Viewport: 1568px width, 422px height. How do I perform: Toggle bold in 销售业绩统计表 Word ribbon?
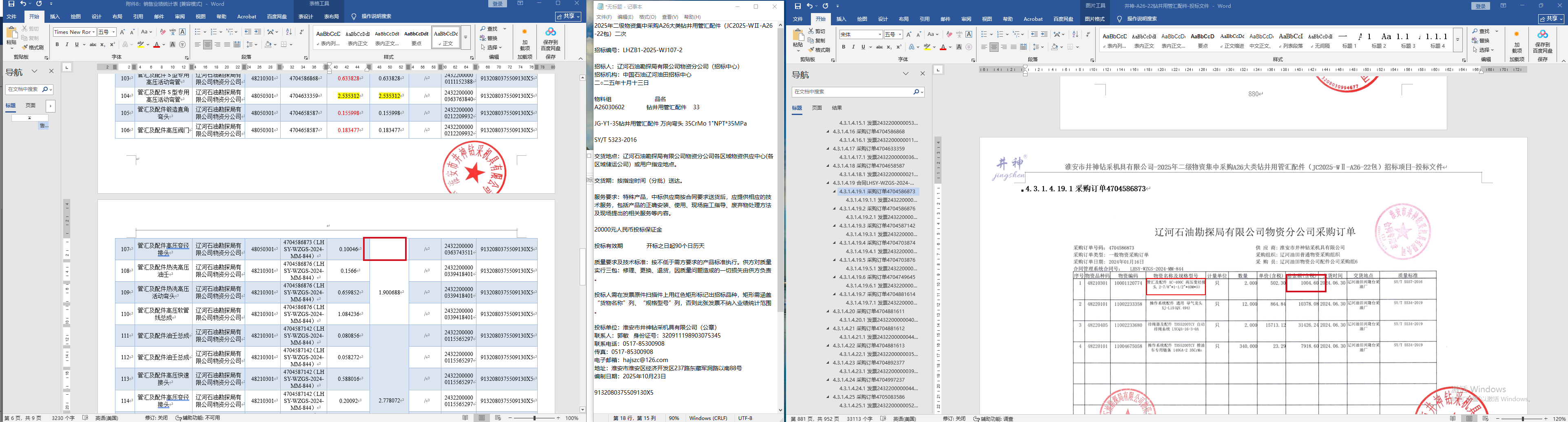coord(57,44)
